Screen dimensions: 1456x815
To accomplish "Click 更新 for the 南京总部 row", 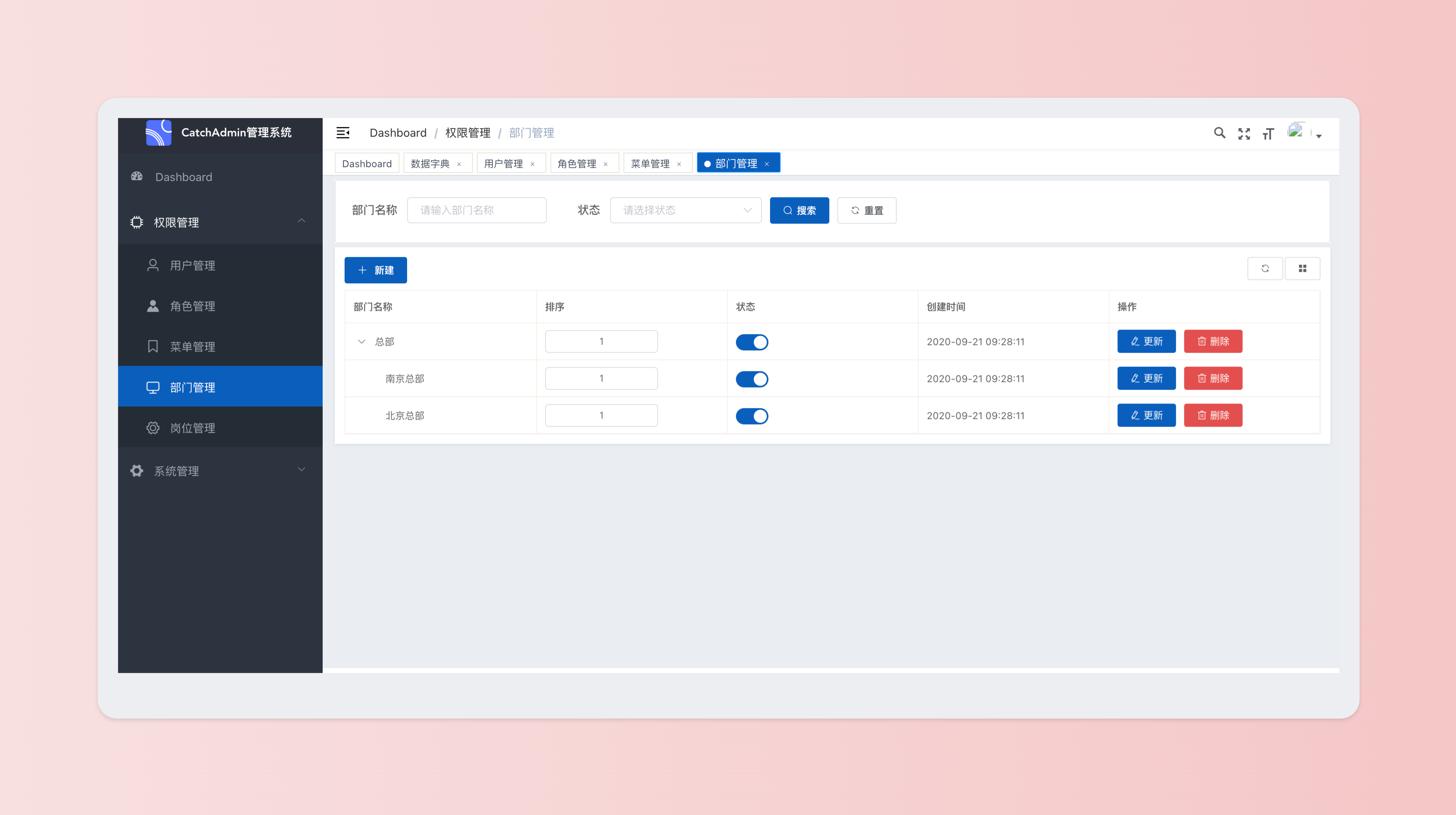I will [x=1146, y=378].
